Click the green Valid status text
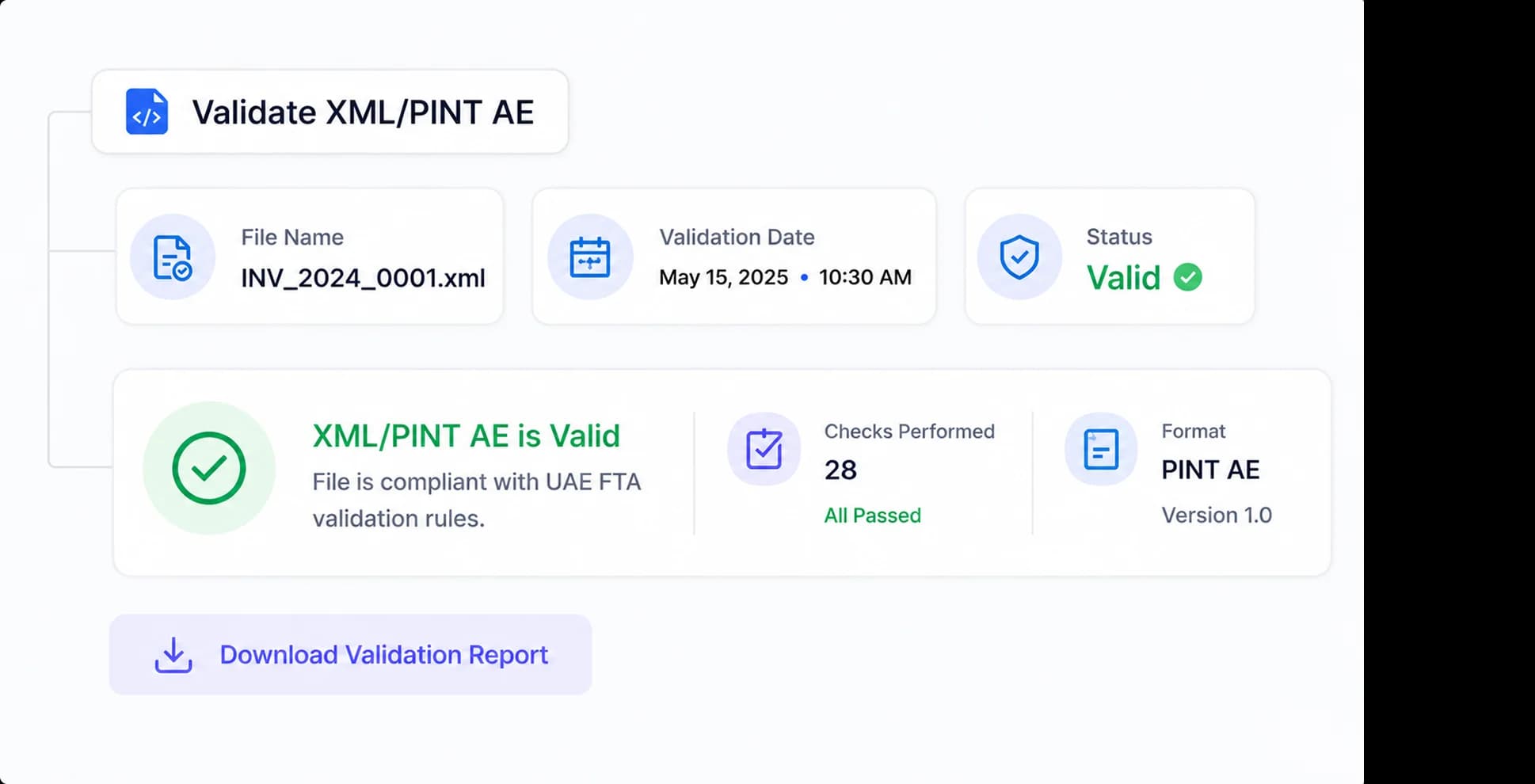The height and width of the screenshot is (784, 1535). pos(1123,278)
